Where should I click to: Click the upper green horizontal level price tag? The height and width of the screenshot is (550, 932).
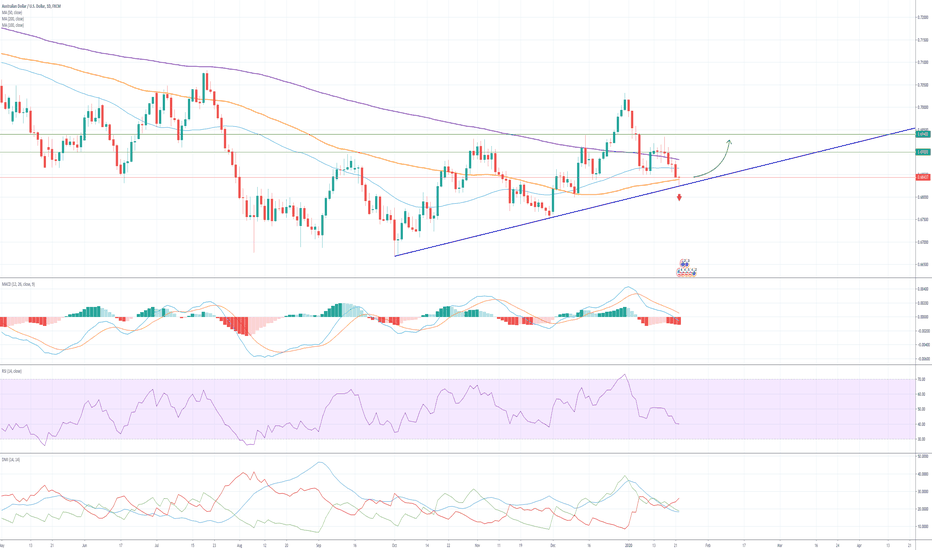[922, 134]
